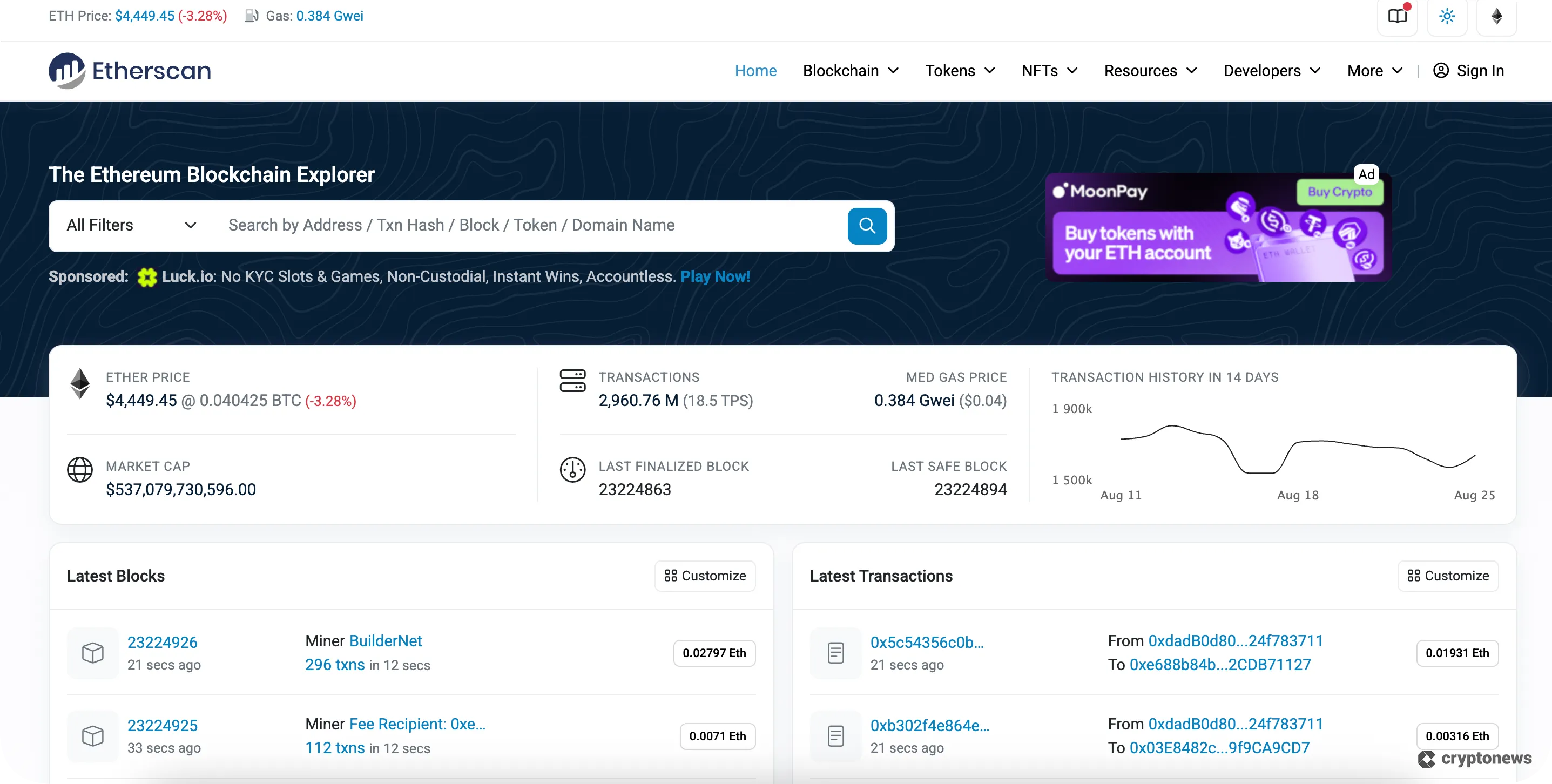The width and height of the screenshot is (1552, 784).
Task: Toggle light/dark theme with sun icon
Action: pos(1447,17)
